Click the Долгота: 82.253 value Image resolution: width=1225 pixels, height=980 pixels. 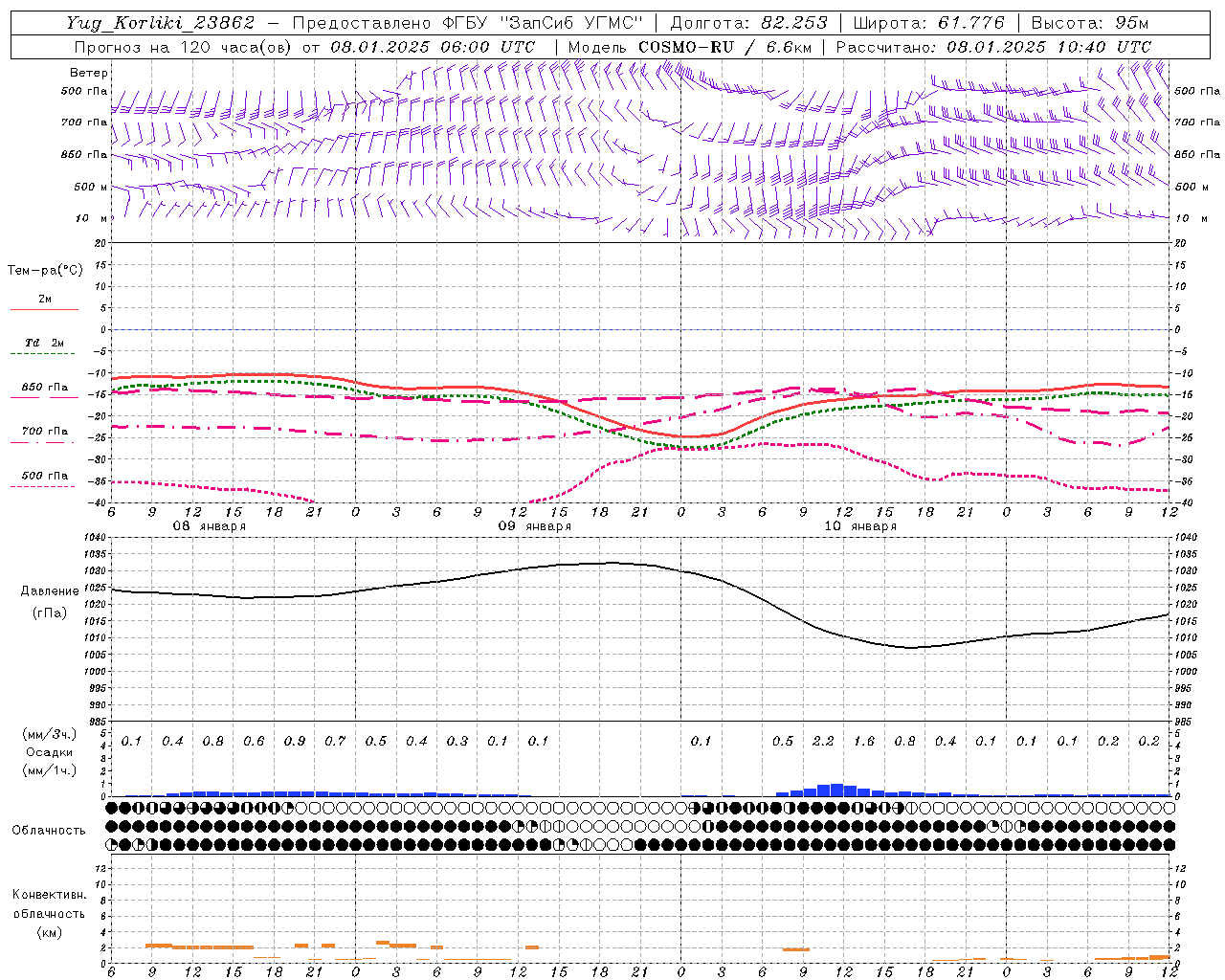pyautogui.click(x=750, y=23)
